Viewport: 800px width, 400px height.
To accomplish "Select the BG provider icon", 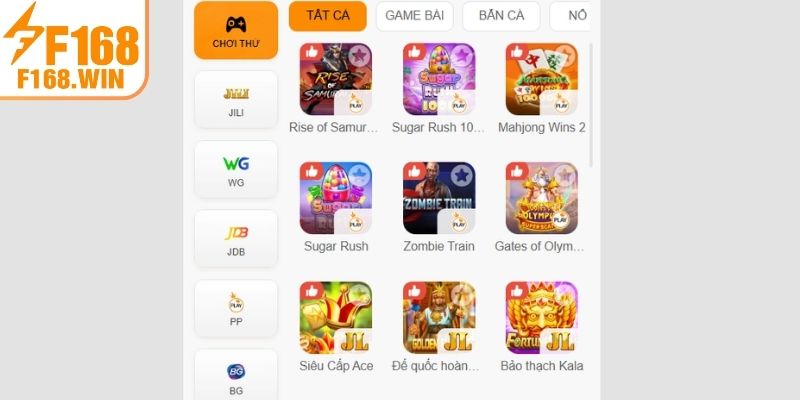I will 236,376.
